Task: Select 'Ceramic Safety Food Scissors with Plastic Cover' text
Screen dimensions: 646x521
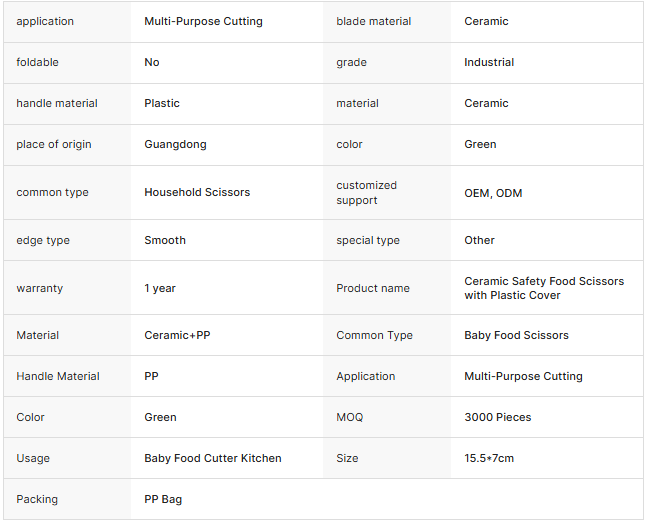Action: [544, 288]
